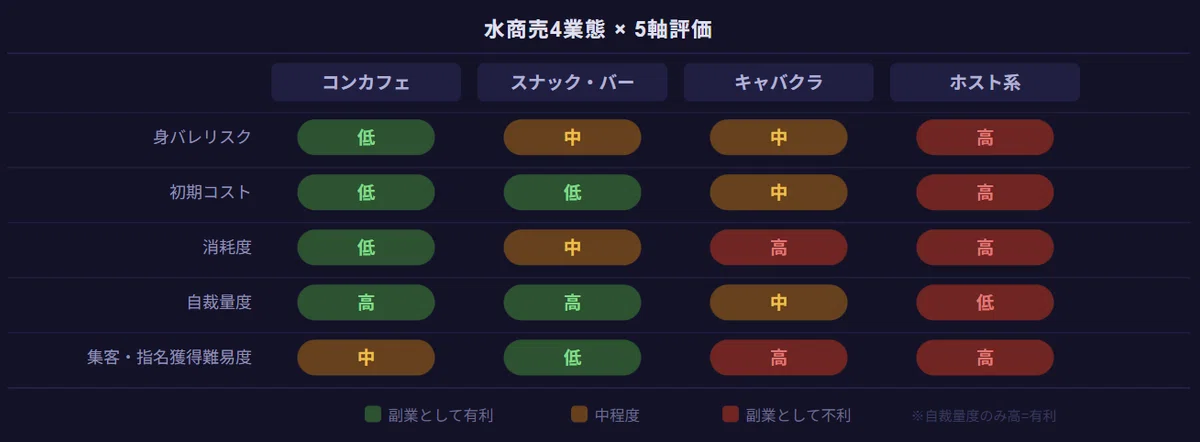
Task: Click the キャバクラ column header
Action: pos(779,83)
